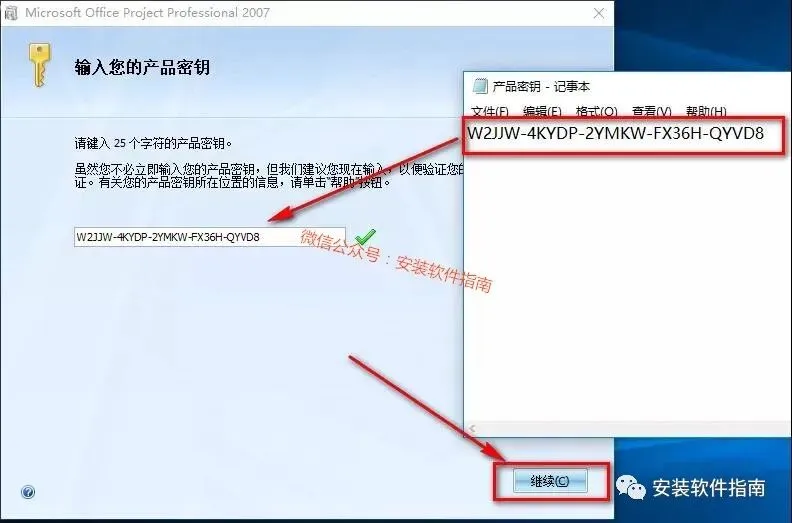Click the heading 输入您的产品密钥
This screenshot has width=792, height=523.
[x=142, y=67]
